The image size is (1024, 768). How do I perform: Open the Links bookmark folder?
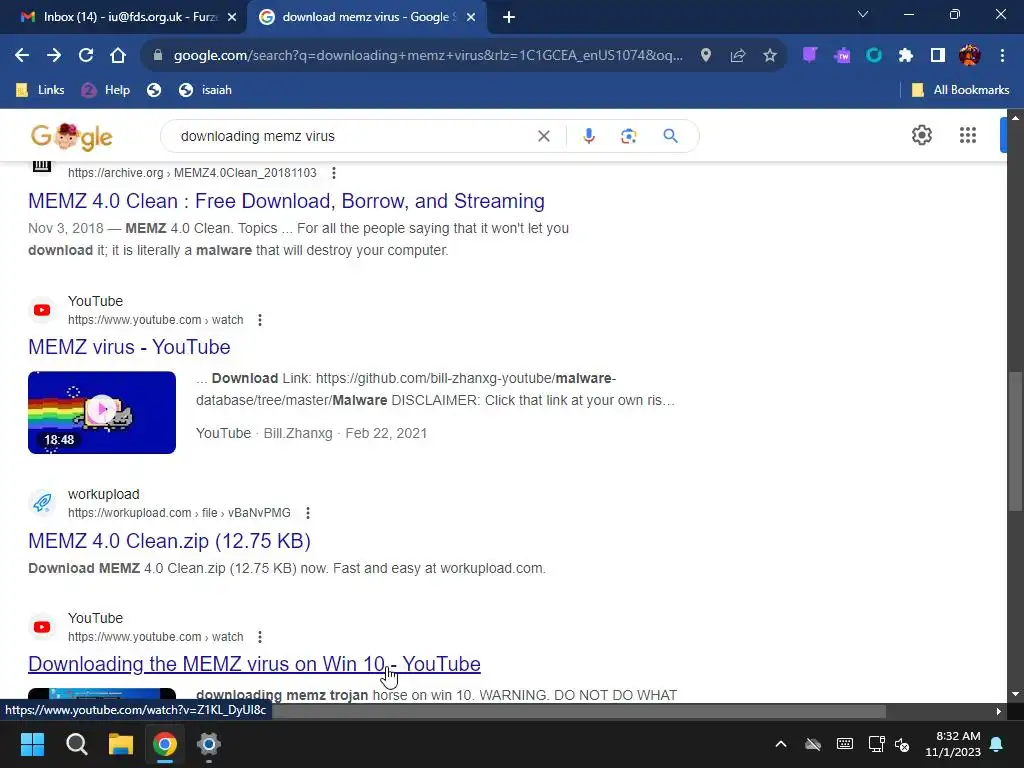point(40,90)
